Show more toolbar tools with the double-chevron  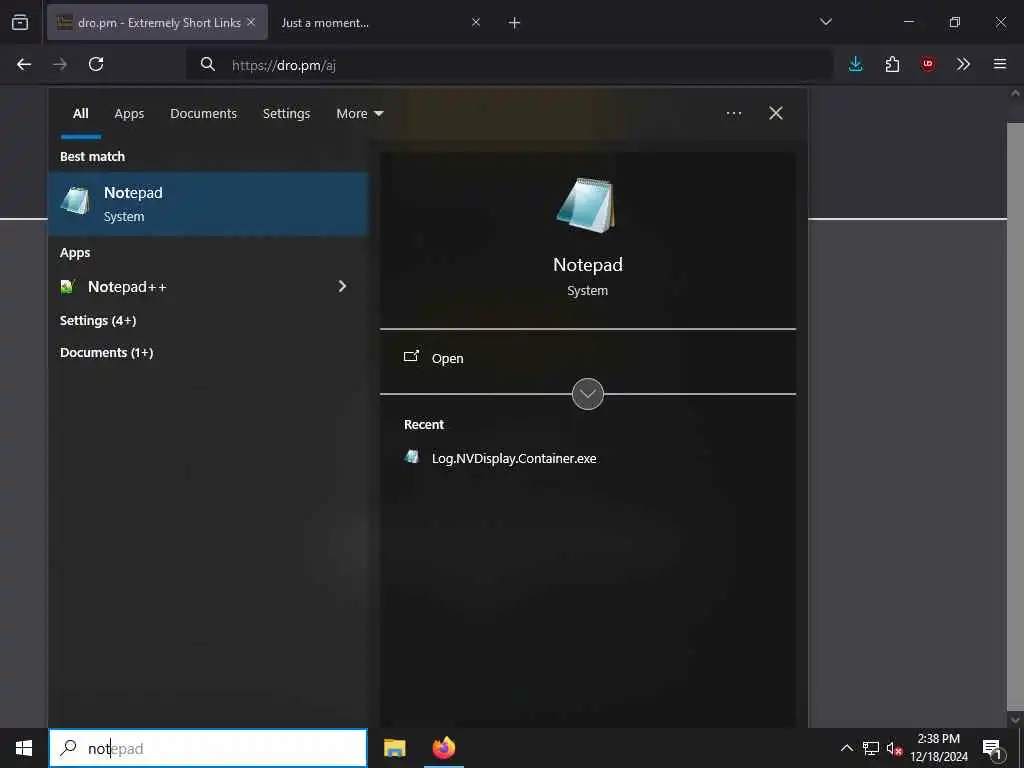pyautogui.click(x=963, y=64)
